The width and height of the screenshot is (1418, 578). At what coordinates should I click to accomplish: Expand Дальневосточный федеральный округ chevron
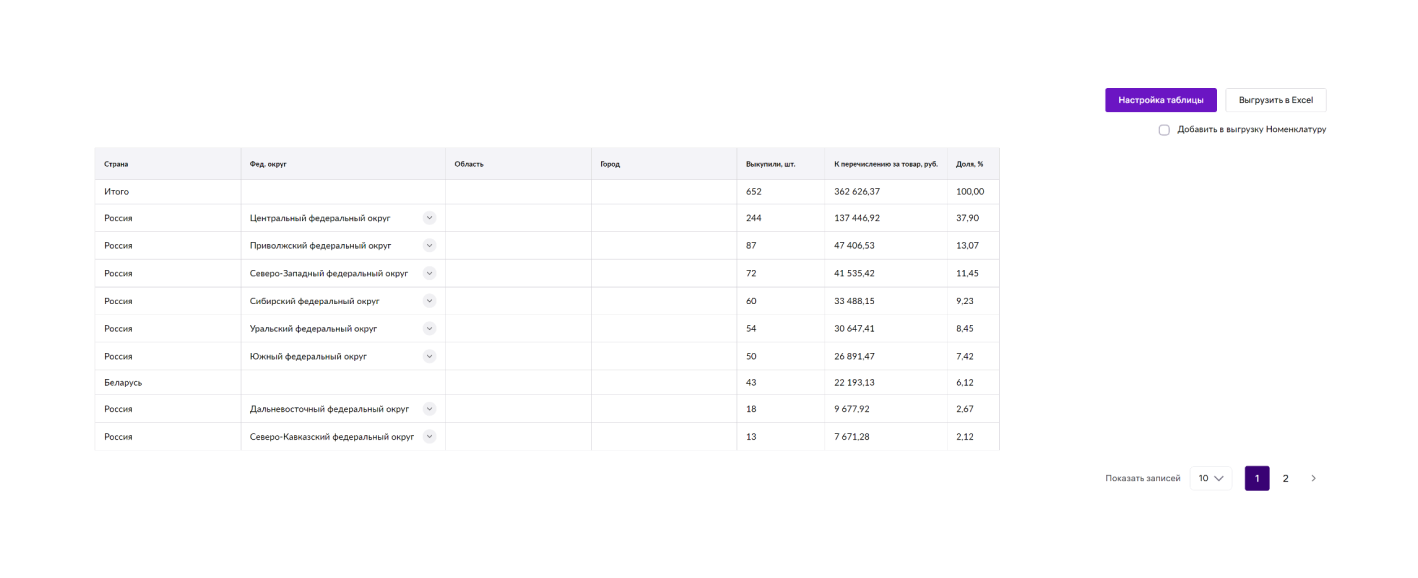tap(429, 408)
